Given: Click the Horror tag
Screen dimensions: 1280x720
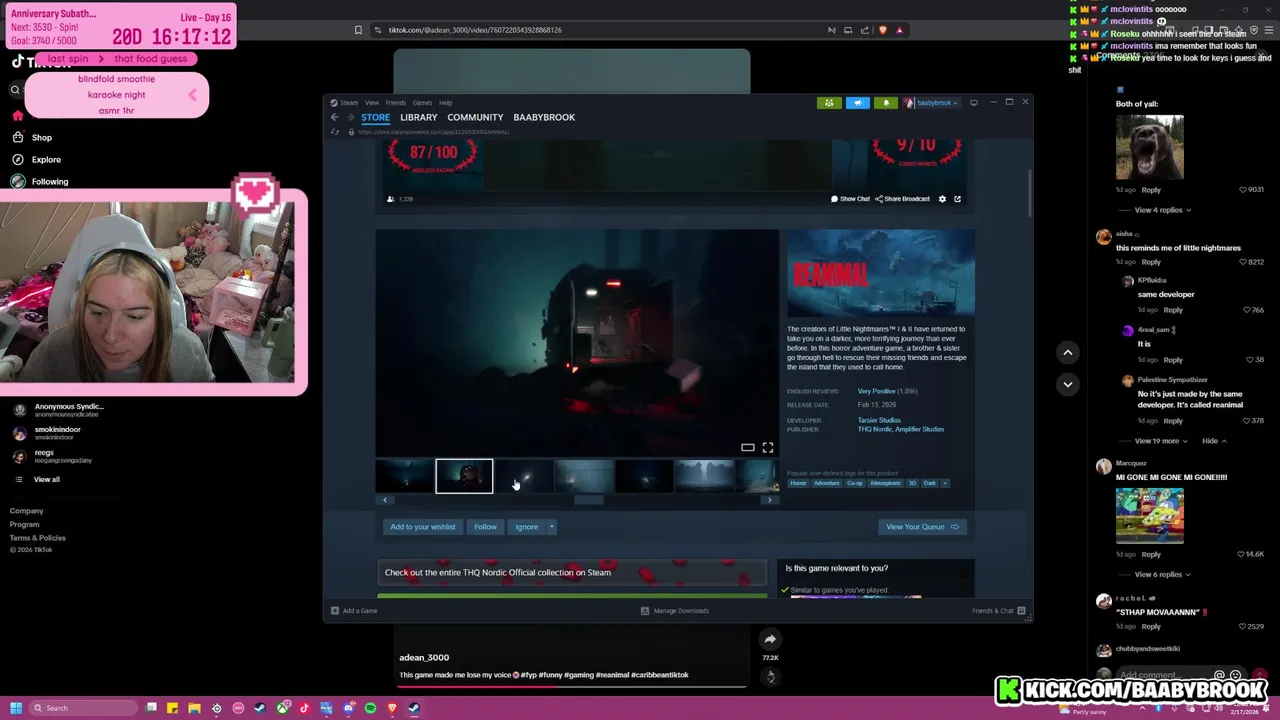Looking at the screenshot, I should pyautogui.click(x=798, y=483).
